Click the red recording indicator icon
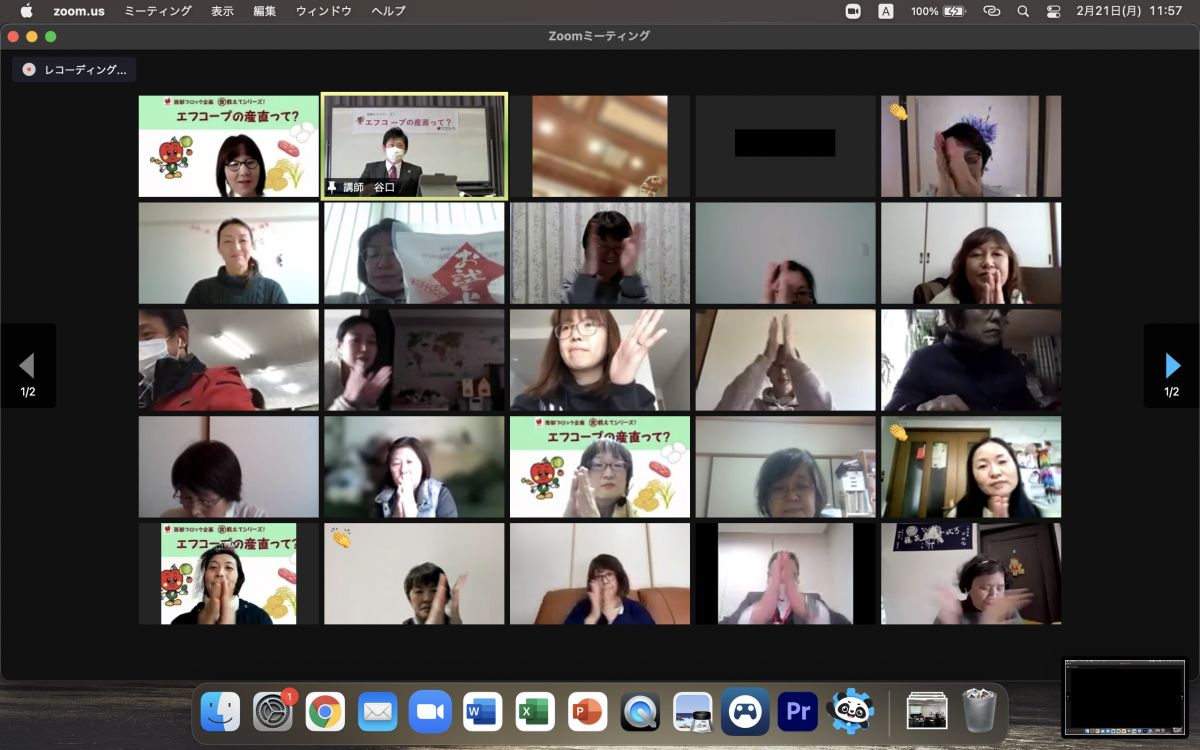The width and height of the screenshot is (1200, 750). point(28,70)
